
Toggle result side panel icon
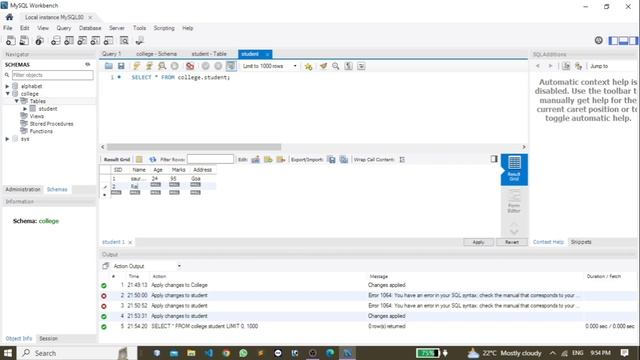click(x=494, y=159)
